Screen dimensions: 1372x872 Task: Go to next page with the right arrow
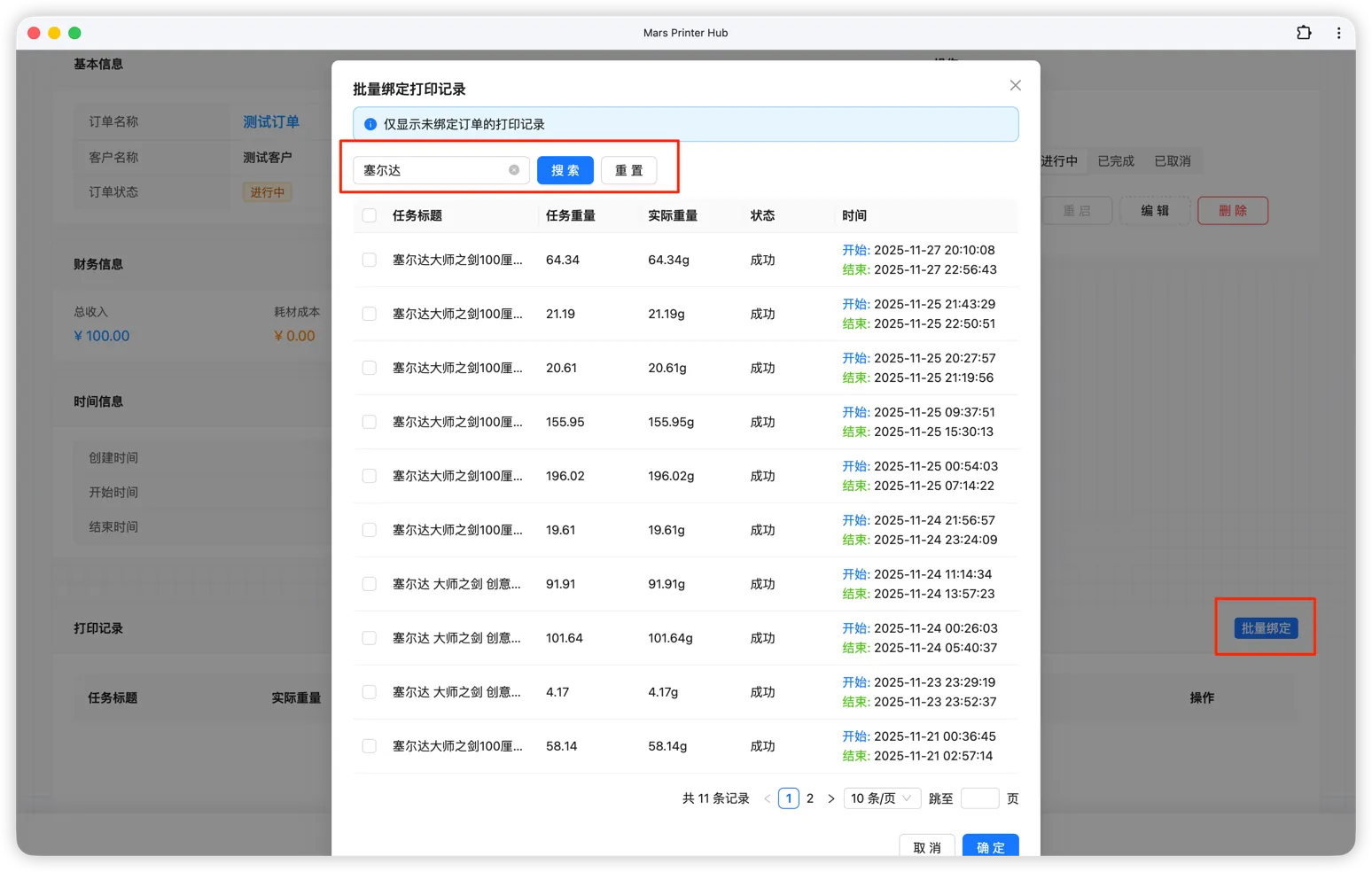tap(830, 798)
